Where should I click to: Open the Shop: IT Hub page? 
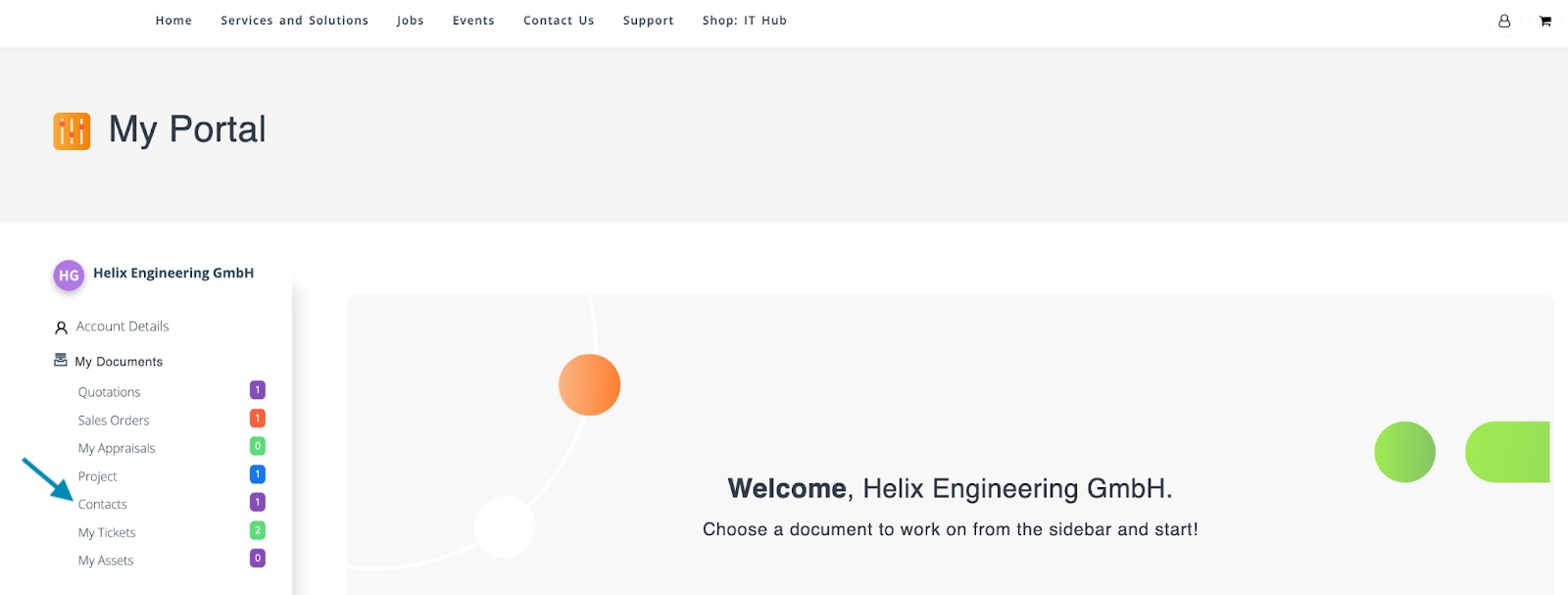[x=744, y=21]
